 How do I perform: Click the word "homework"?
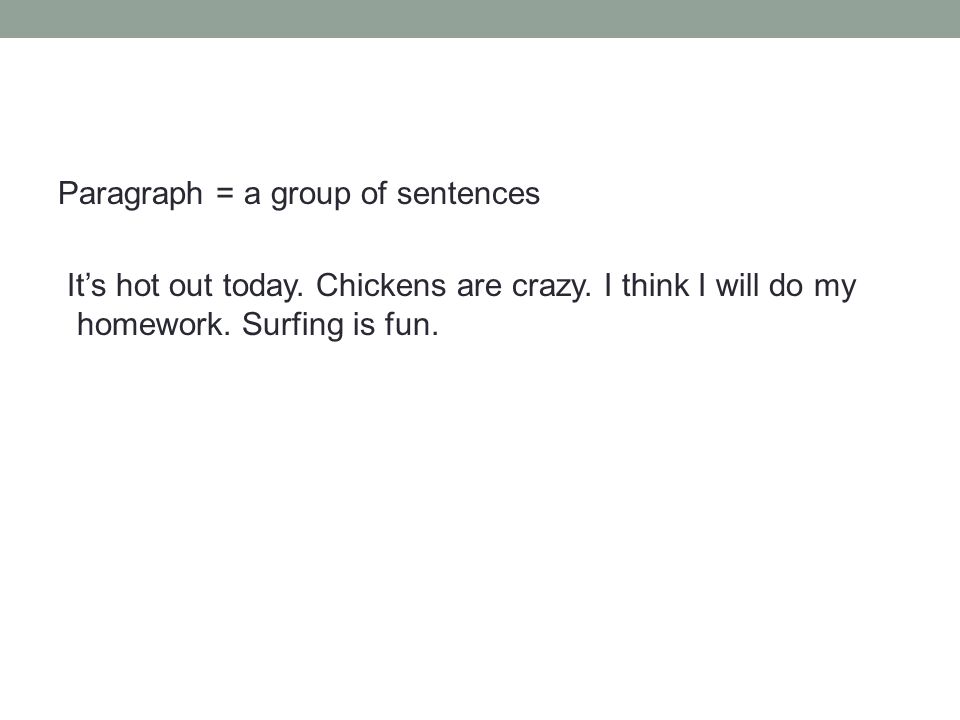[x=151, y=324]
